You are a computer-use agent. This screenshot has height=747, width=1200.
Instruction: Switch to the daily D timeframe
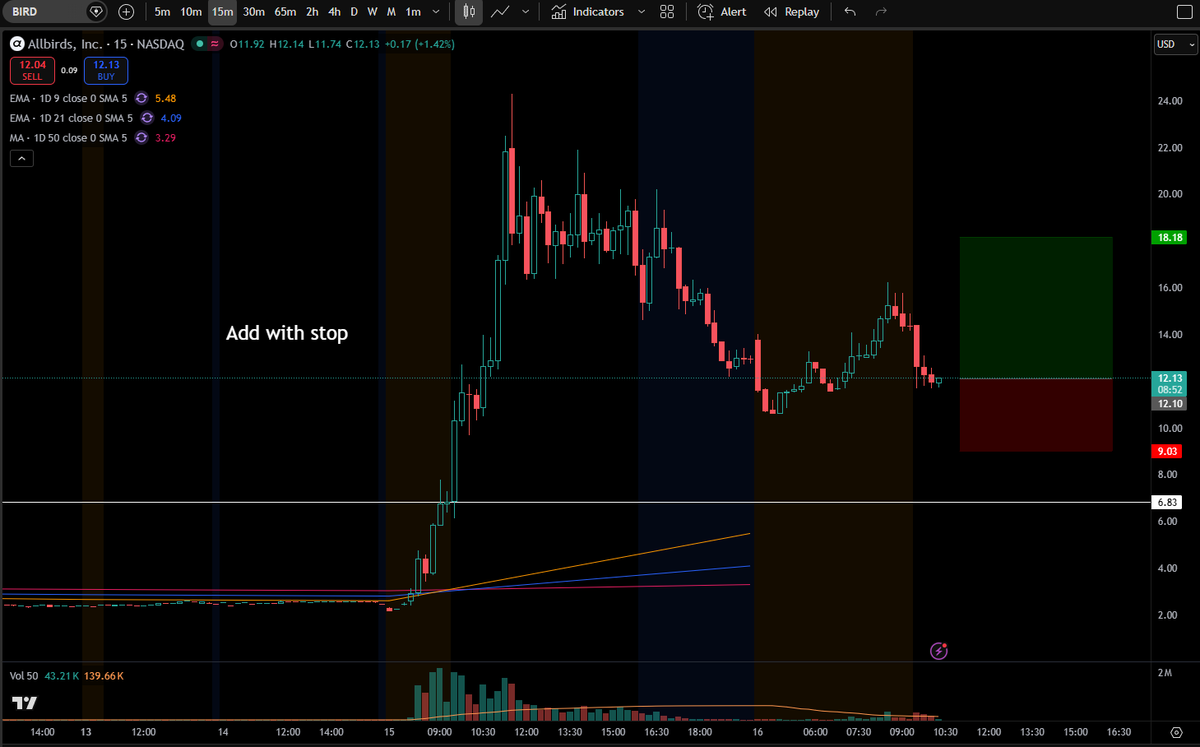pos(354,12)
